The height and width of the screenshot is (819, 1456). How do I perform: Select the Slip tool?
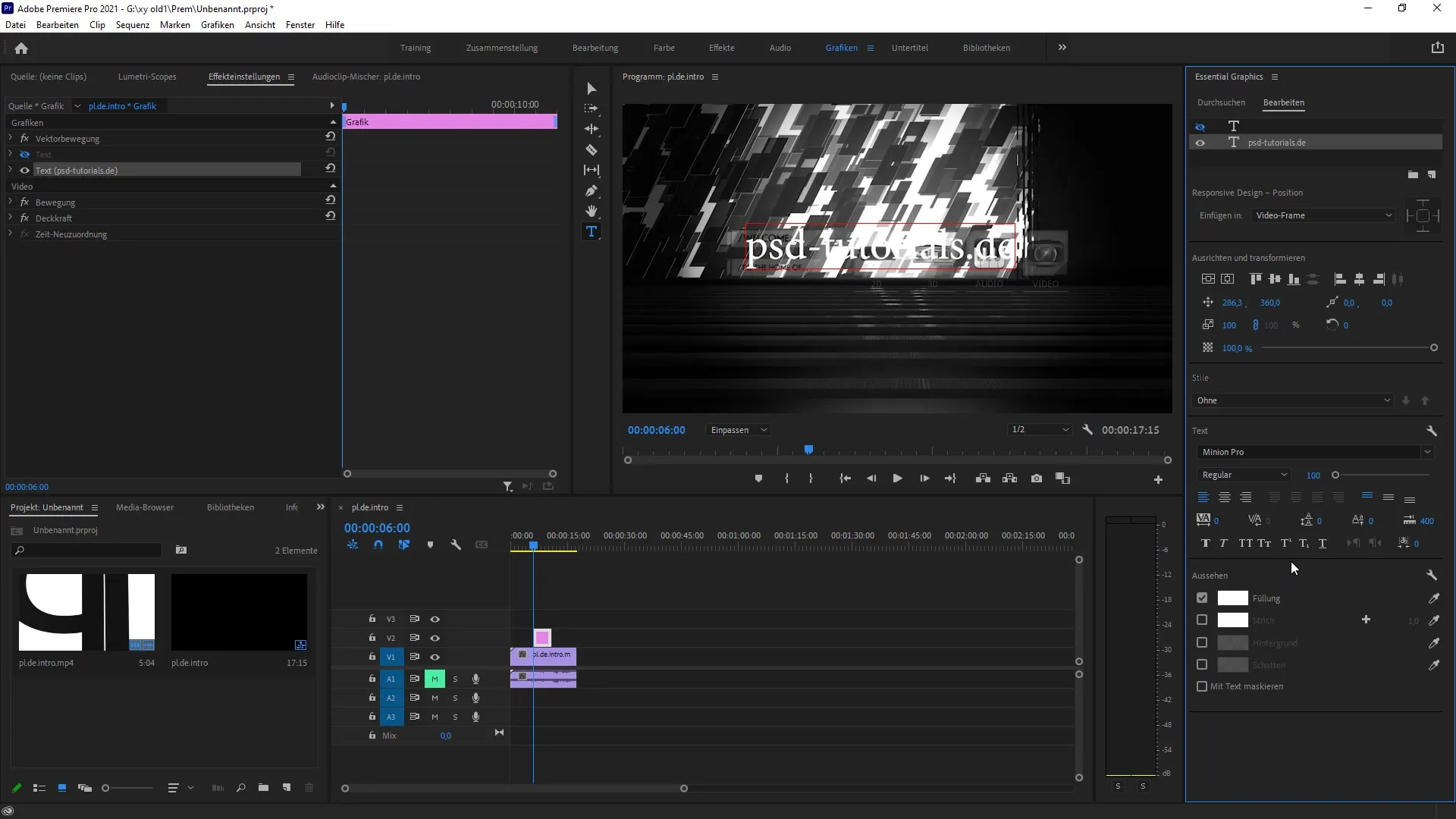point(591,171)
